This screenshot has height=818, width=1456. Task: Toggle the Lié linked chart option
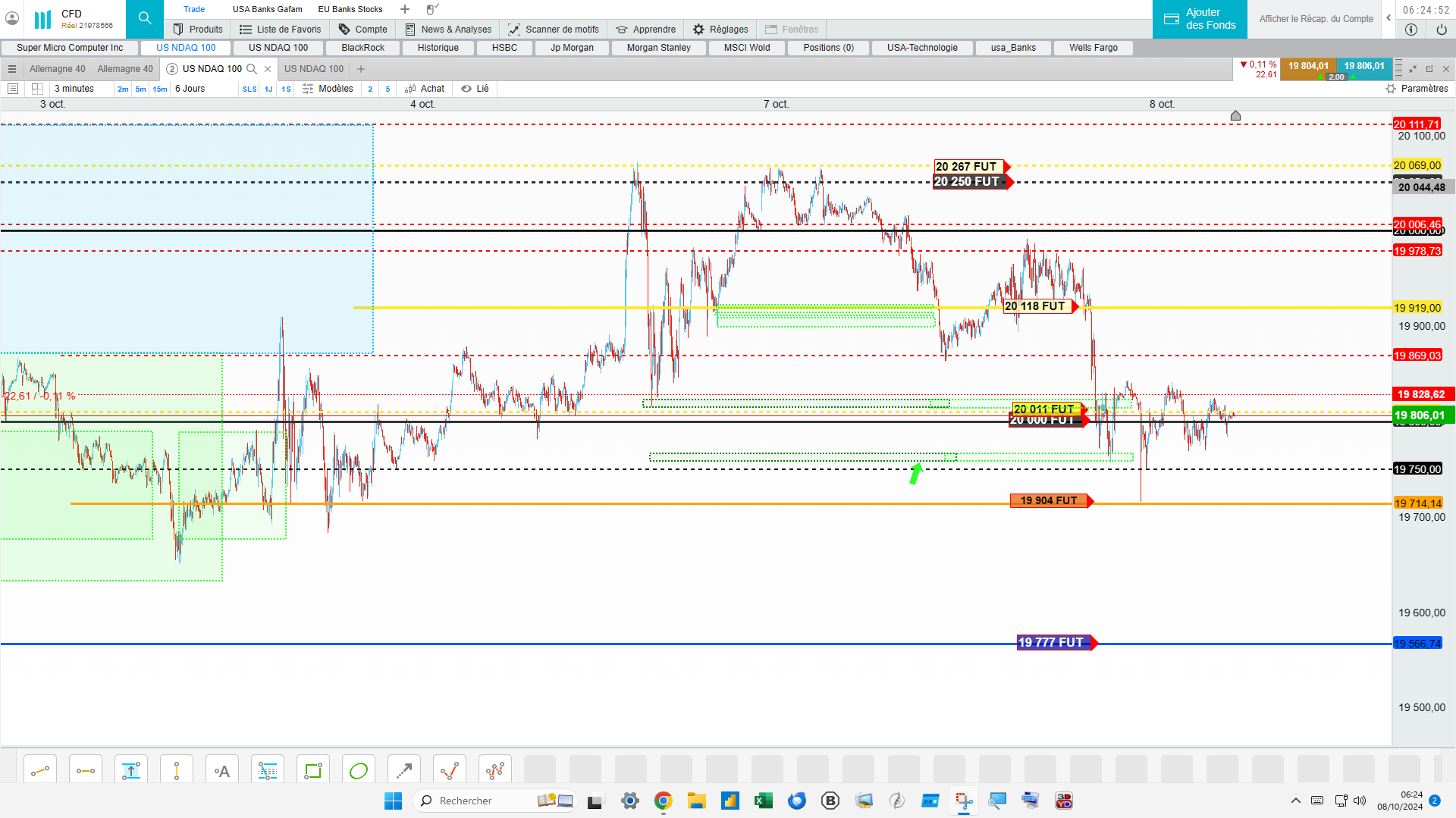(475, 89)
